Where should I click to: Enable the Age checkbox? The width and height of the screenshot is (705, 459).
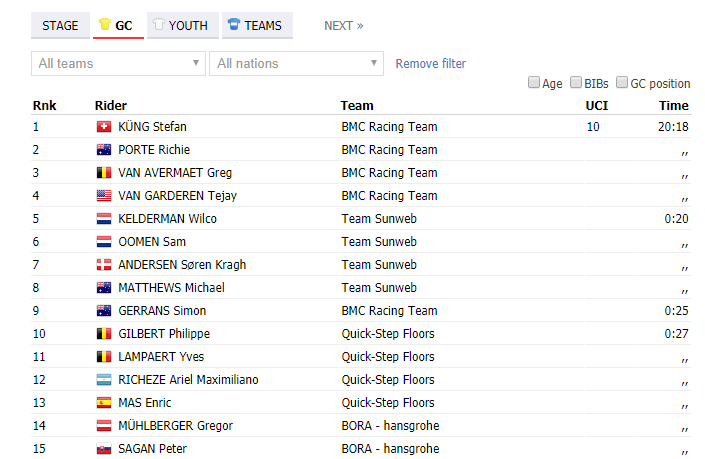[x=534, y=82]
